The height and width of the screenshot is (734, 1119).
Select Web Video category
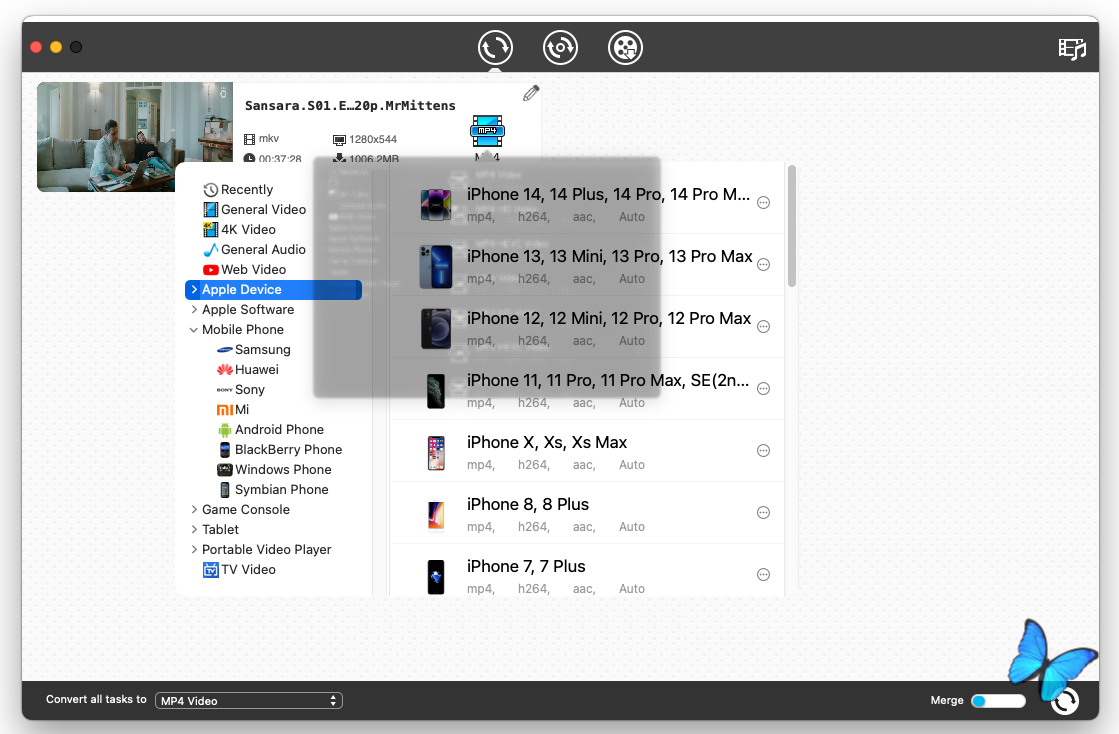coord(245,270)
